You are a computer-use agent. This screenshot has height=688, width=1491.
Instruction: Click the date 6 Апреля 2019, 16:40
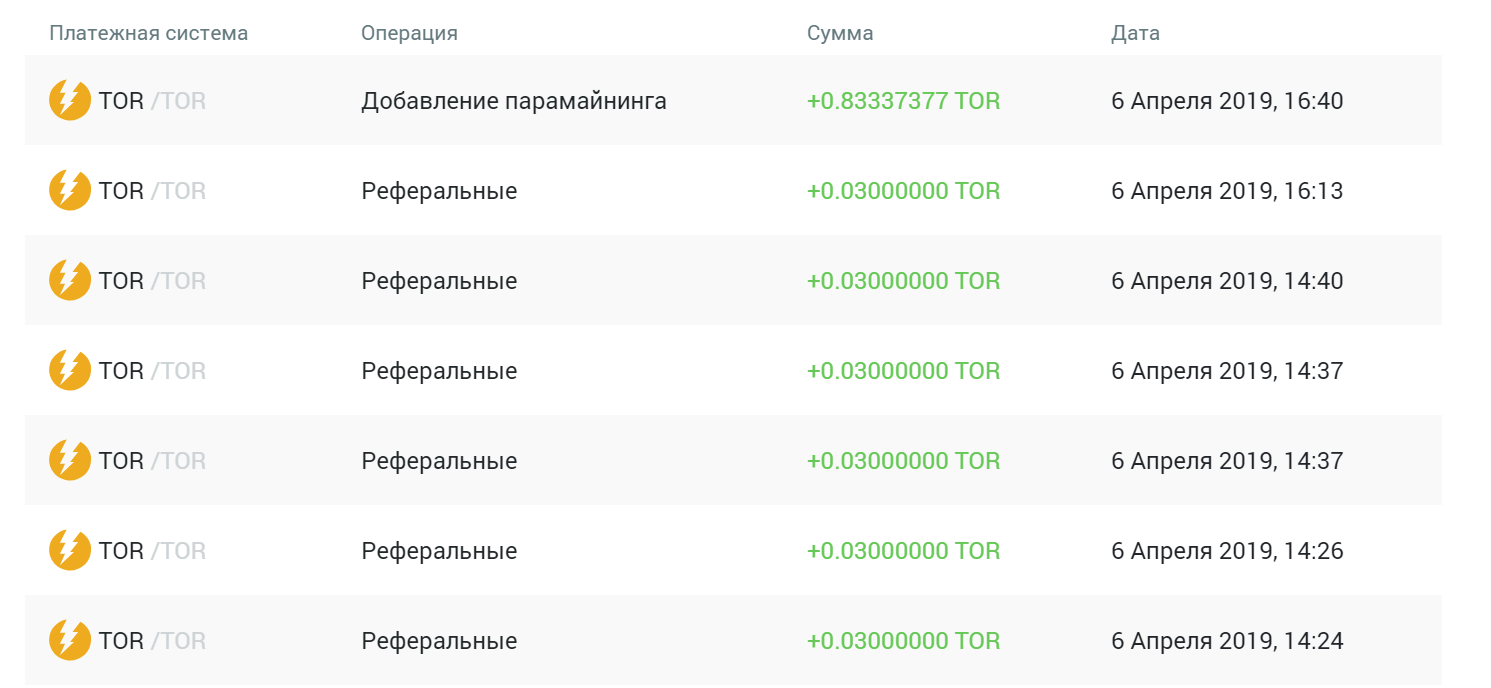click(x=1227, y=101)
